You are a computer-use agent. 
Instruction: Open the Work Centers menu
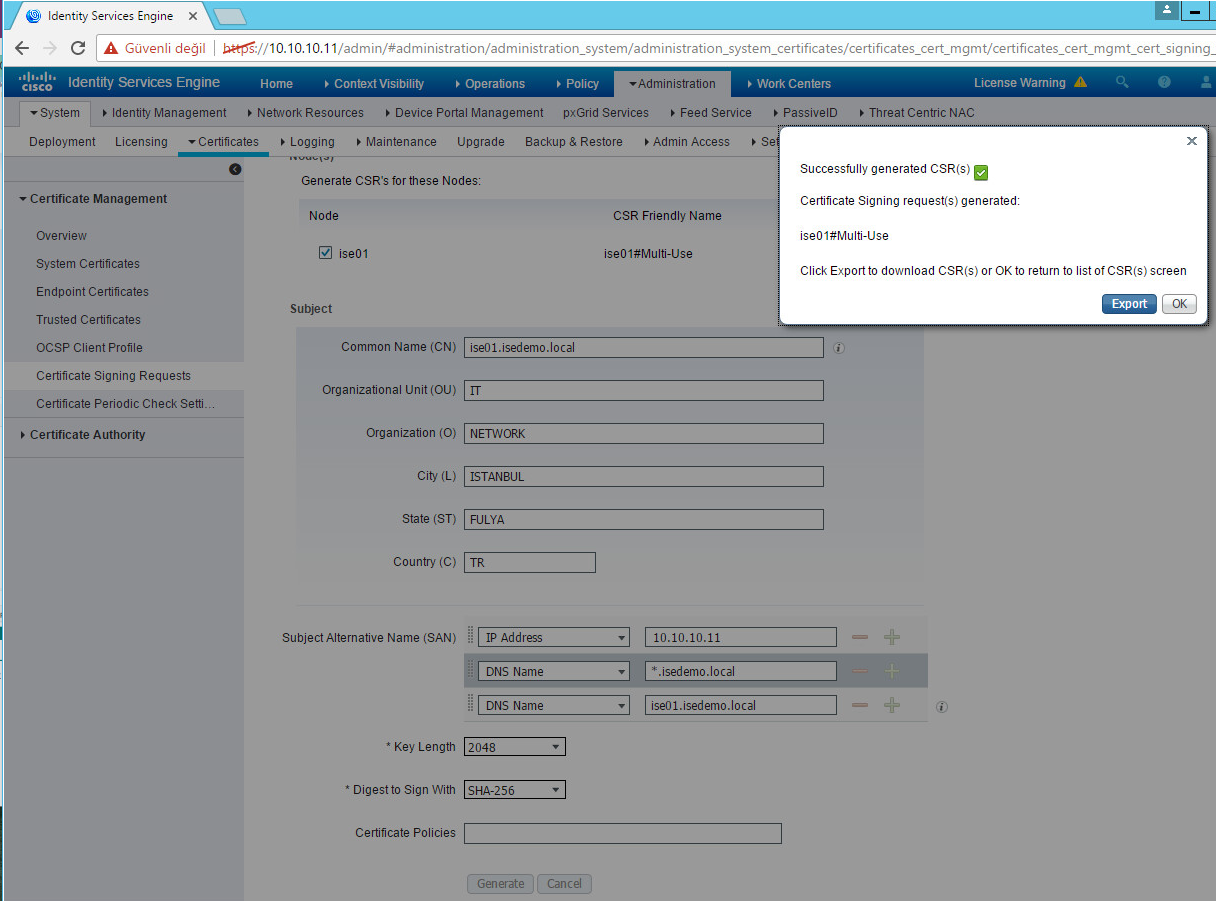[x=789, y=84]
